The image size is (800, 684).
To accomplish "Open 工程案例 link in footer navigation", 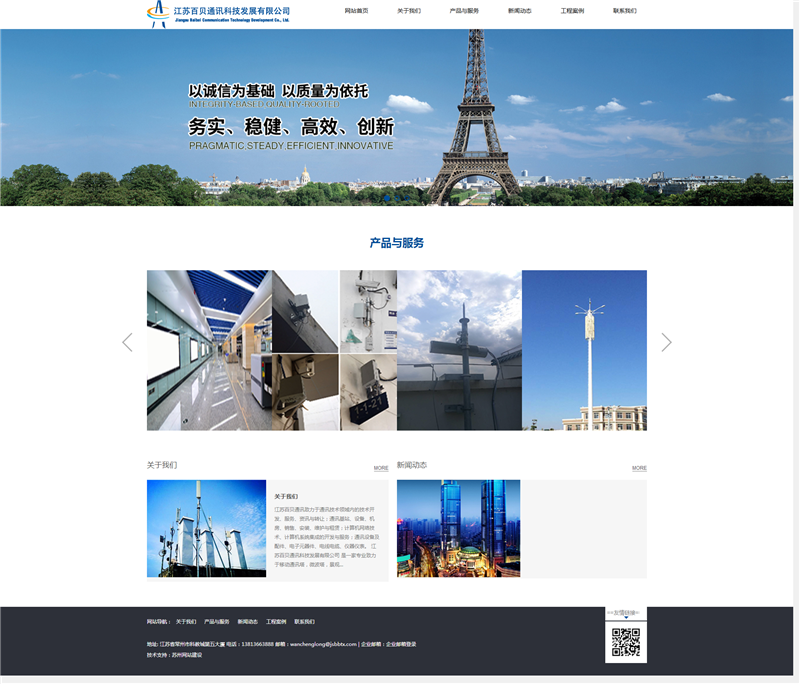I will 276,622.
